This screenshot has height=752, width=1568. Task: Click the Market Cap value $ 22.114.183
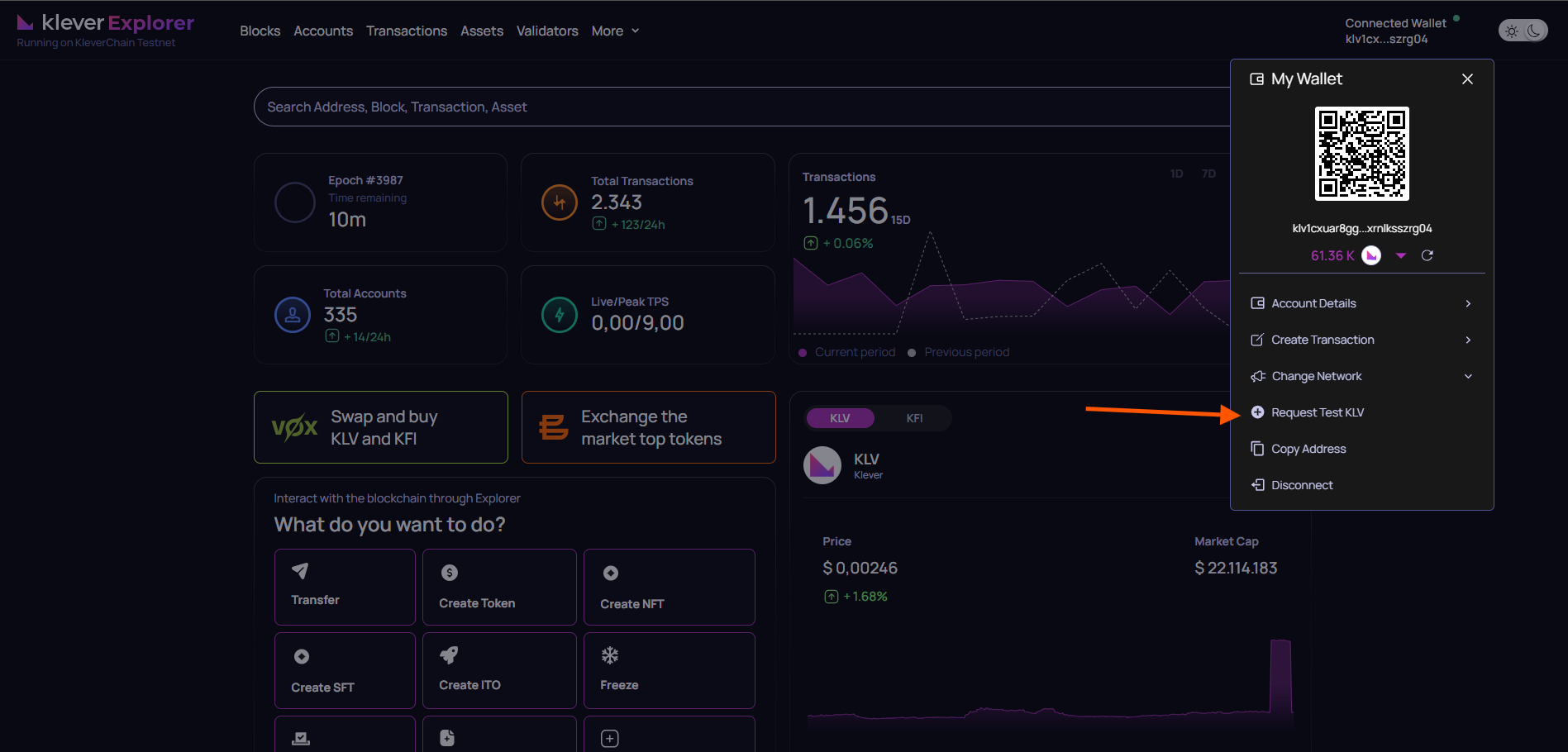coord(1236,568)
